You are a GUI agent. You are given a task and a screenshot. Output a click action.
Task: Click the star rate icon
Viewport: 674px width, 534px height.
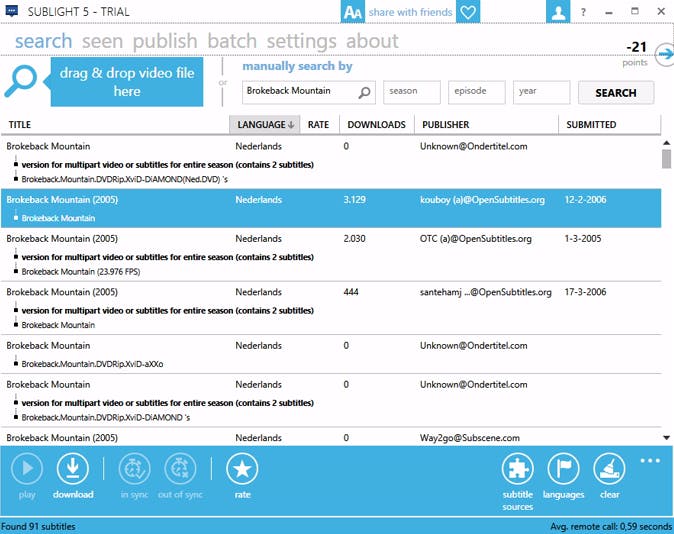242,469
